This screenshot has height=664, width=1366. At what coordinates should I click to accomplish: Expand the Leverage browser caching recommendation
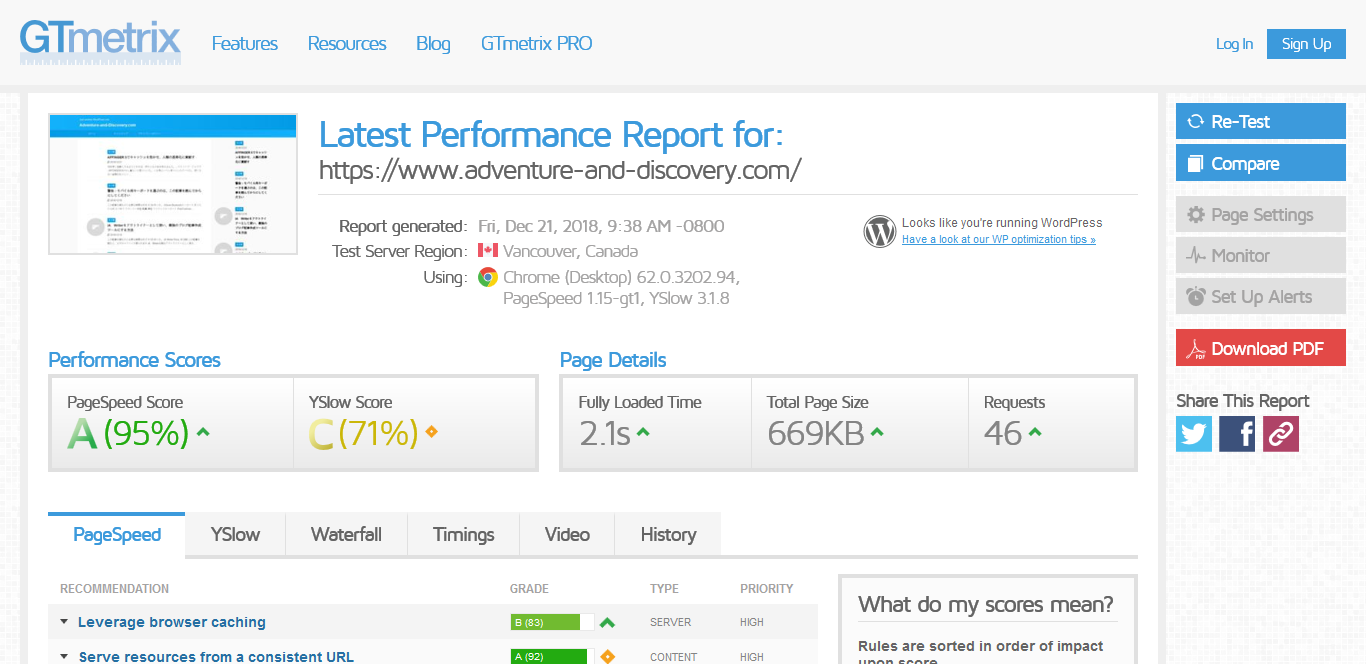pos(64,622)
